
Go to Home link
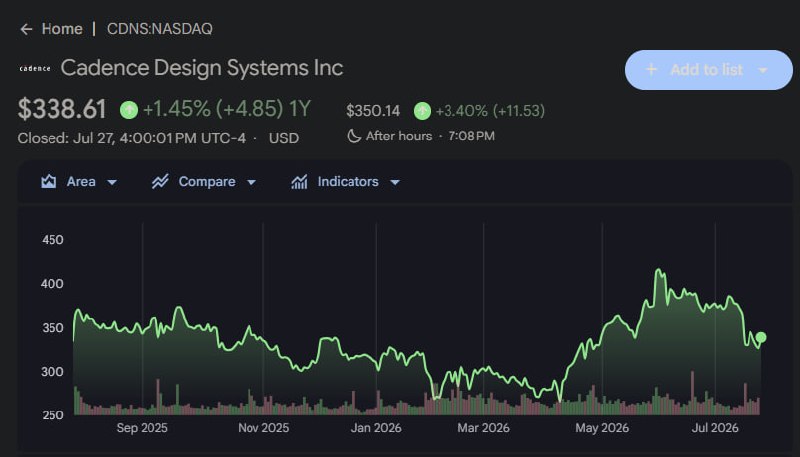(x=62, y=29)
